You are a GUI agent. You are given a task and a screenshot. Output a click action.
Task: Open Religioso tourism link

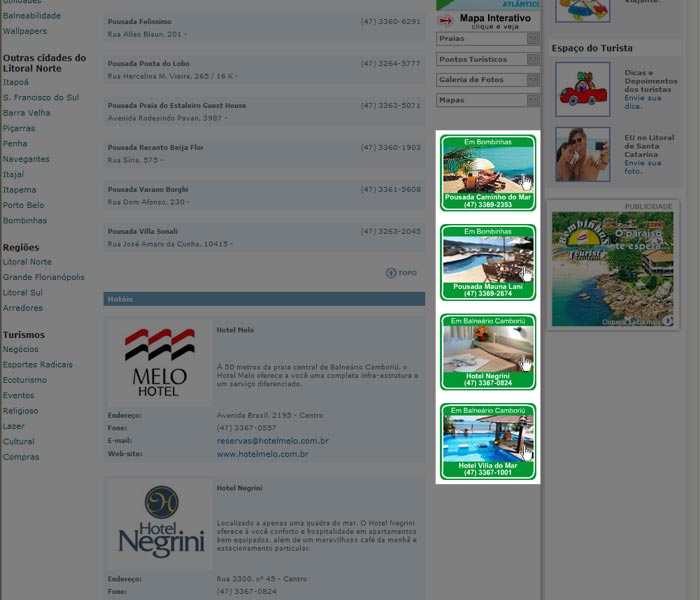point(21,411)
